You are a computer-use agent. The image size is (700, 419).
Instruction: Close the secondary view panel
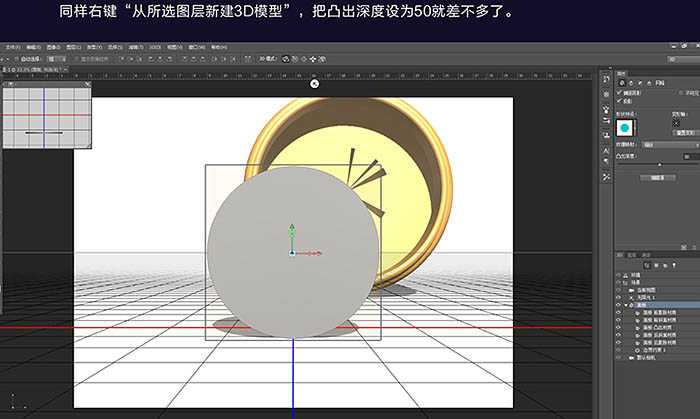tap(88, 84)
